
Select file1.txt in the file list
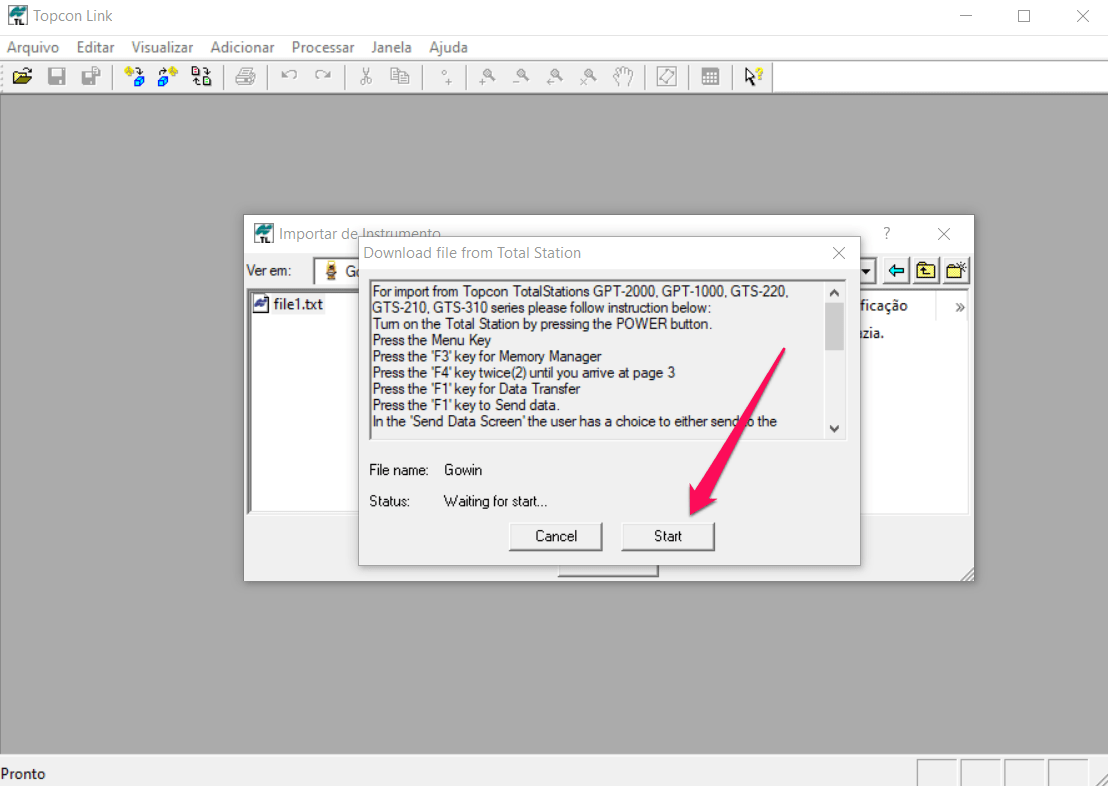289,305
